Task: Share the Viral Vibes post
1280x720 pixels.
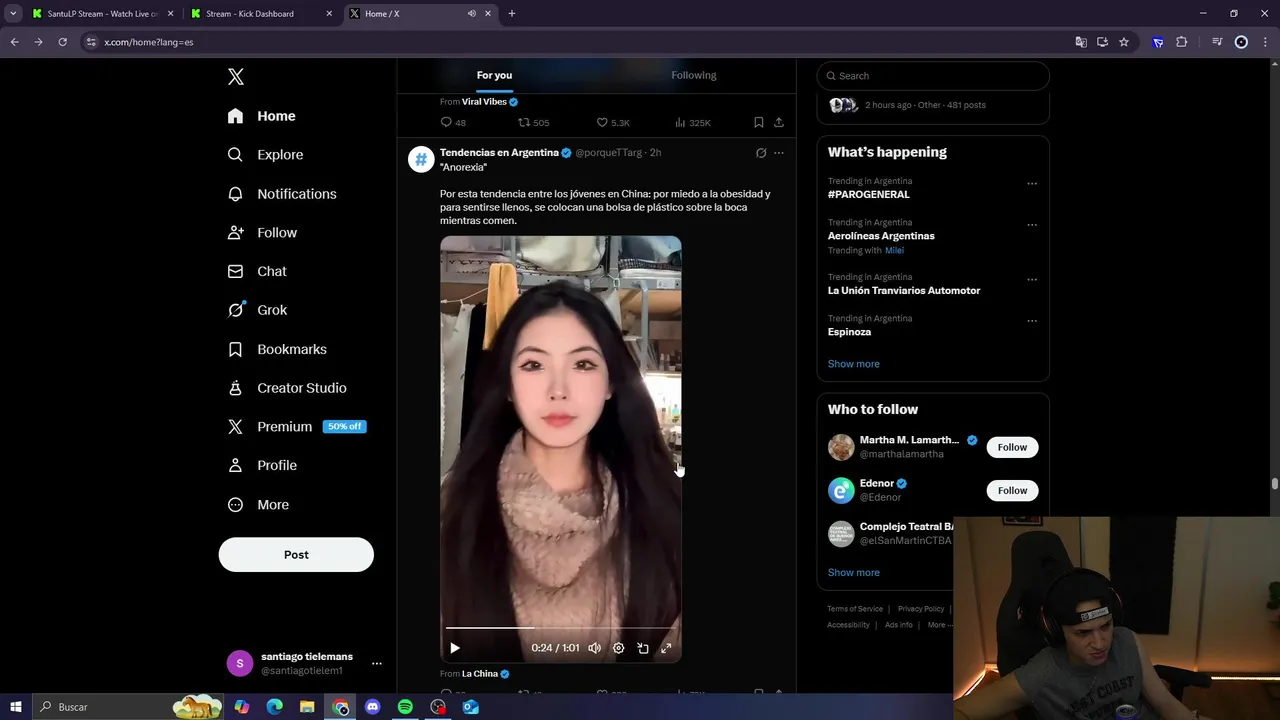Action: (779, 122)
